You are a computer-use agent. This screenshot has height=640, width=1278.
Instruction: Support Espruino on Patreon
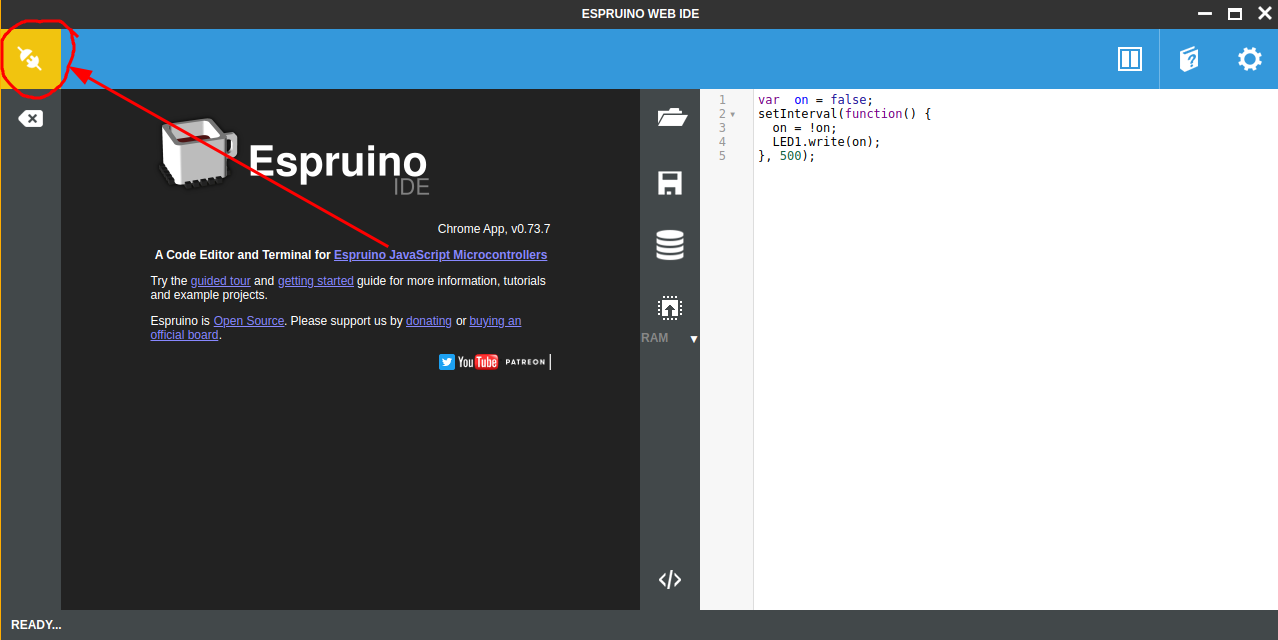525,361
